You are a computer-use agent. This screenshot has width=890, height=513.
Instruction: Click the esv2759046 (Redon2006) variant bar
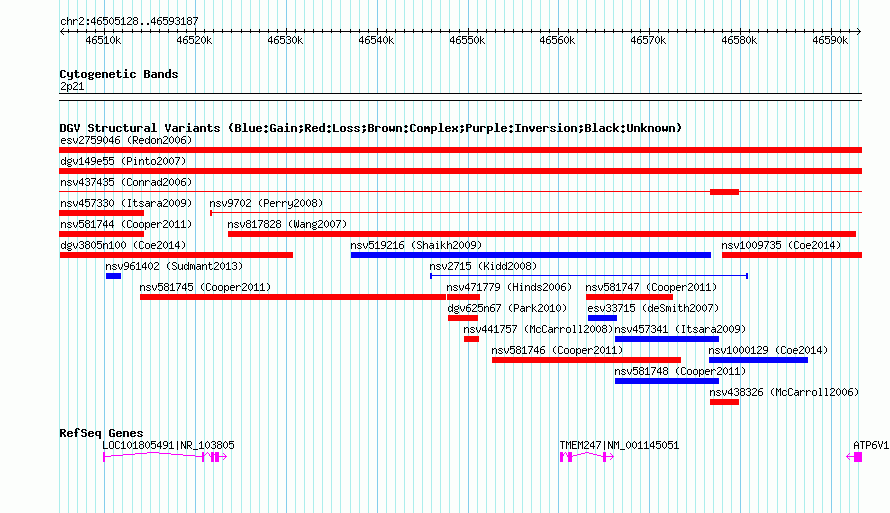pos(460,150)
